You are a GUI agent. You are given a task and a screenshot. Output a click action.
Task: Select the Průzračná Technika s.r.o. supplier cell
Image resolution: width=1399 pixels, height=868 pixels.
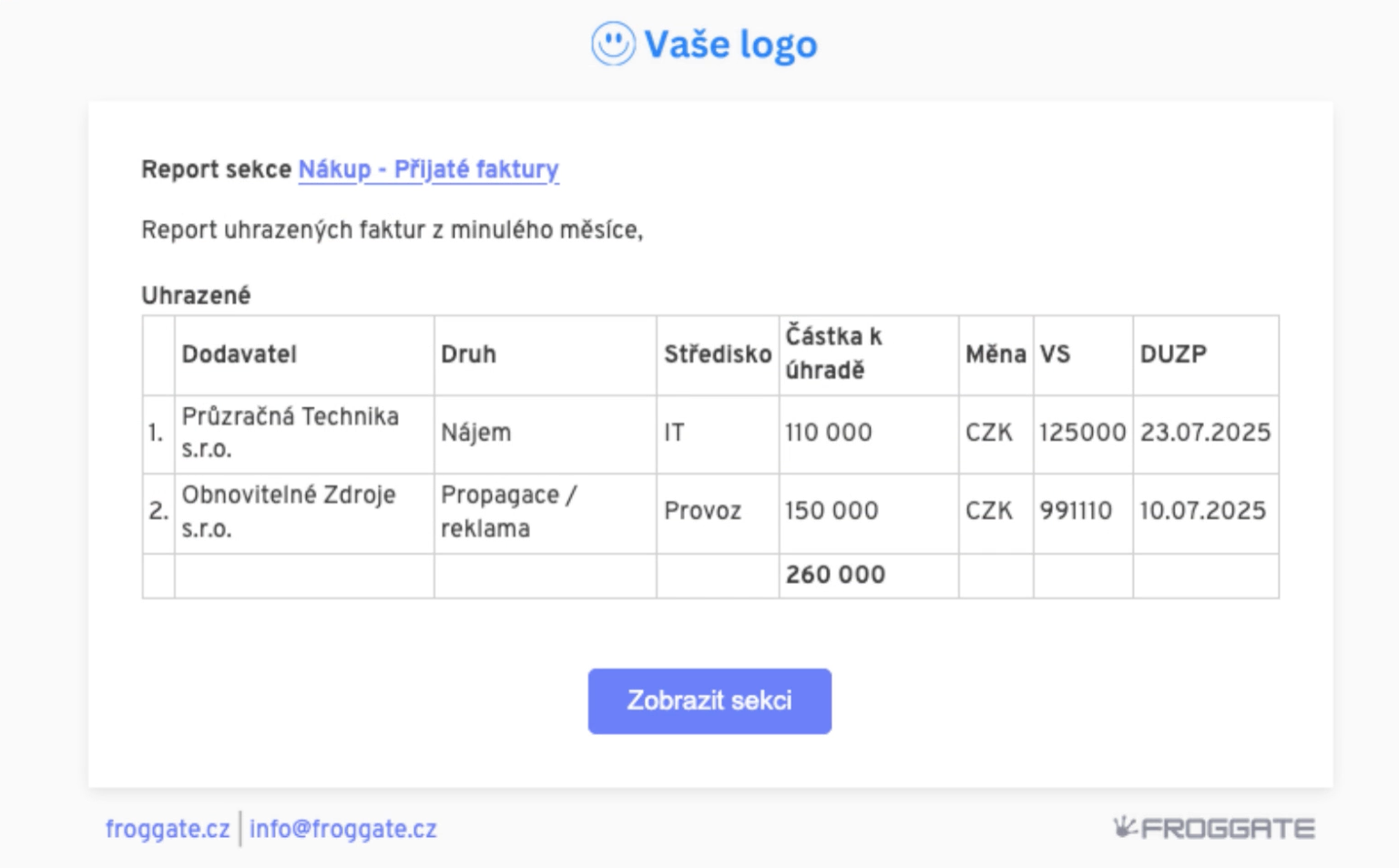(291, 433)
